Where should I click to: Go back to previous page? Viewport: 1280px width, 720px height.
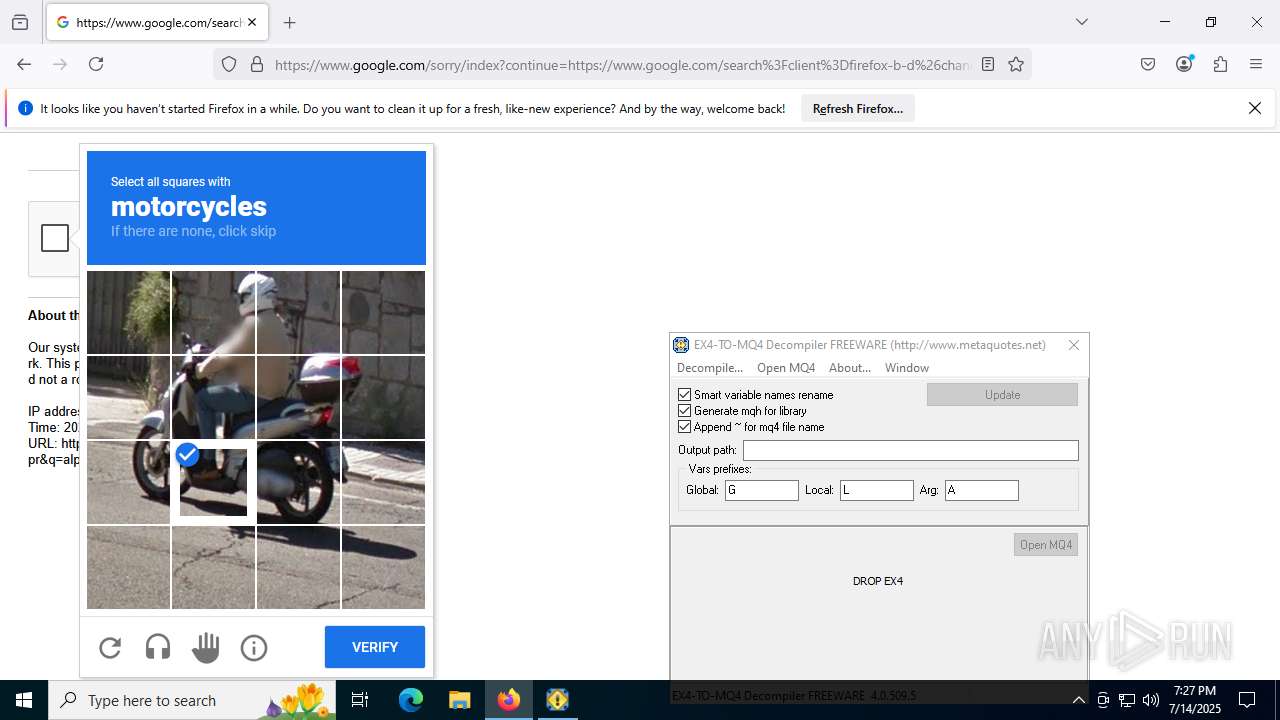[24, 64]
